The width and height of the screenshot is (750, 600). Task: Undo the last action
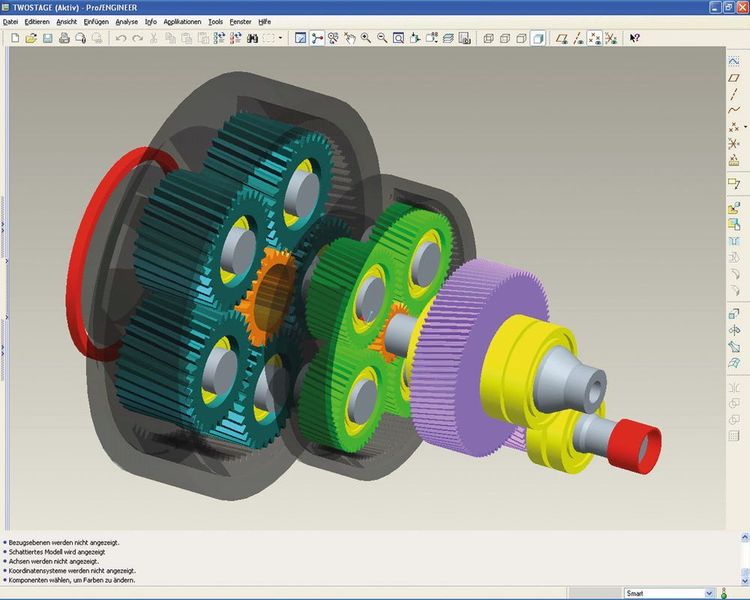(121, 38)
